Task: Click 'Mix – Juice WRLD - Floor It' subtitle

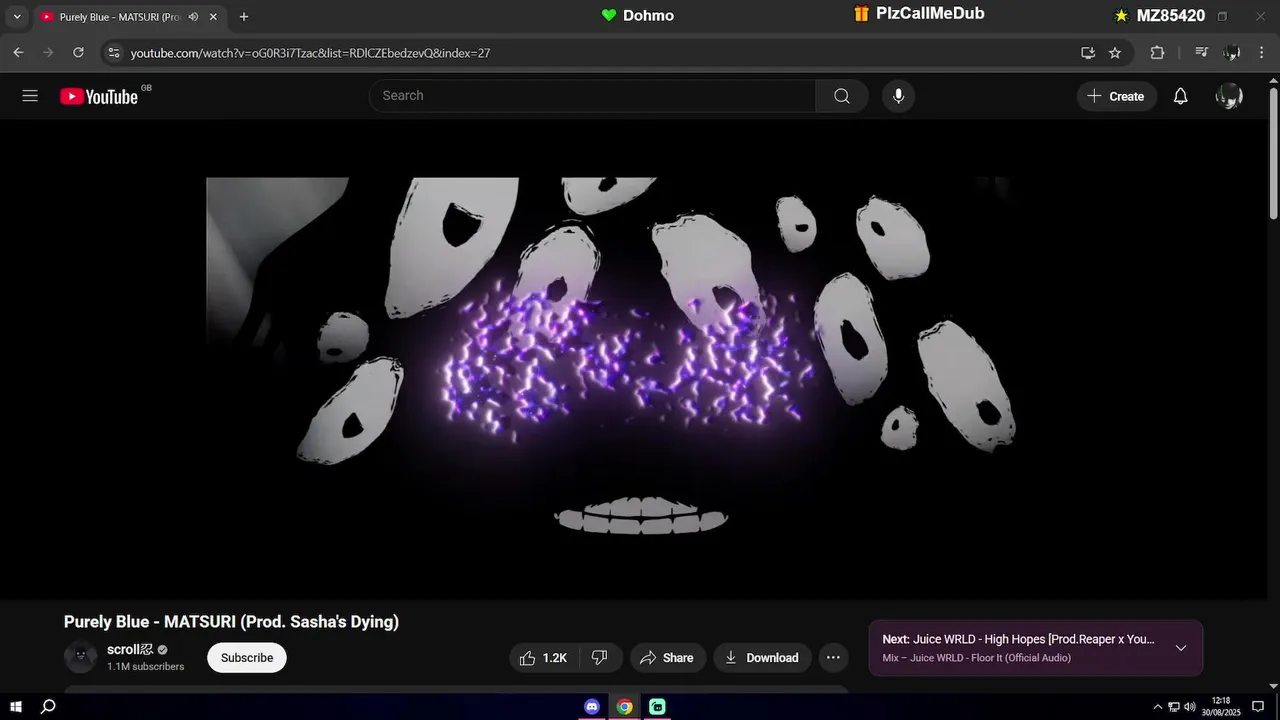Action: (x=976, y=658)
